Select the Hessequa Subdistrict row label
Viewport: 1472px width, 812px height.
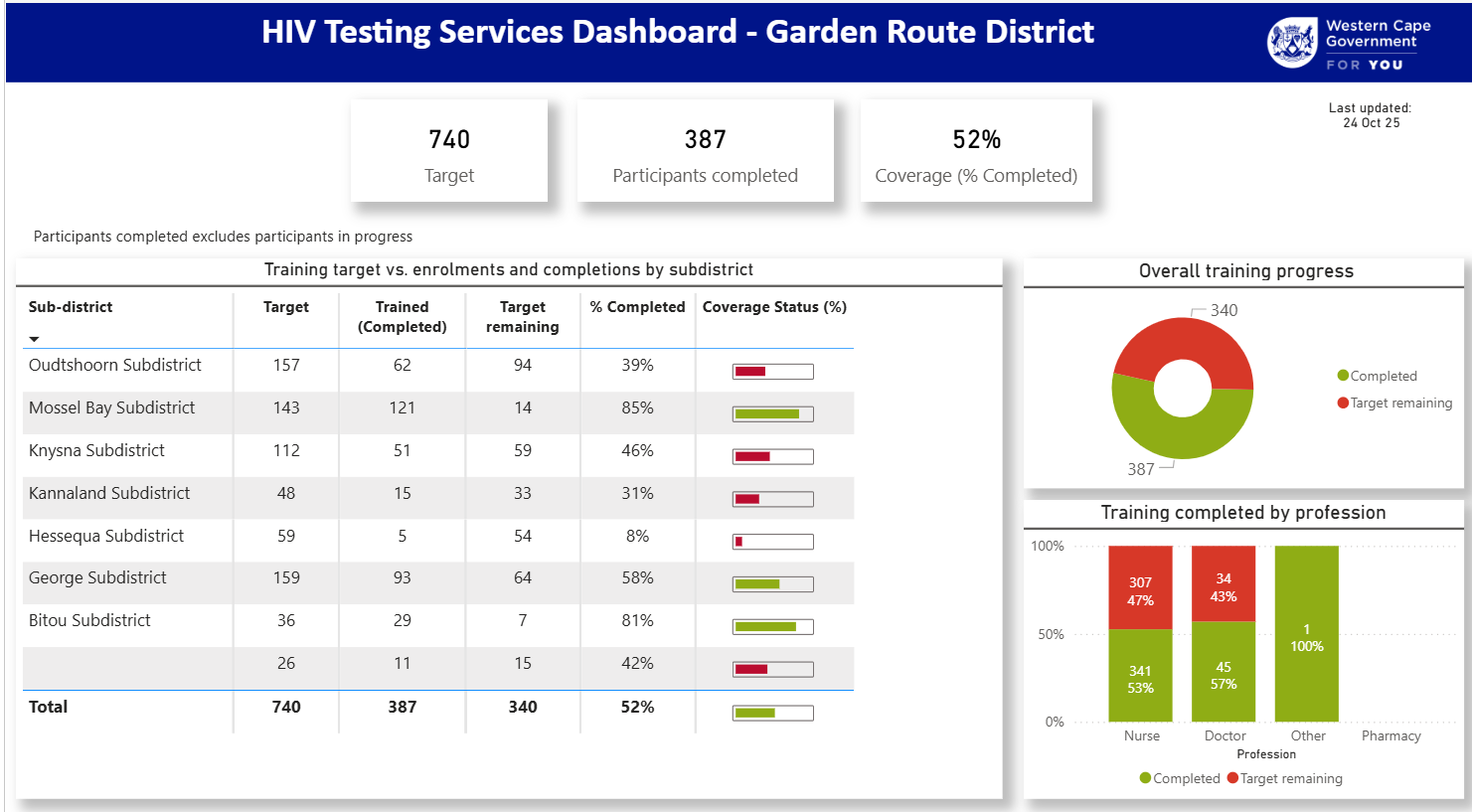pos(106,536)
